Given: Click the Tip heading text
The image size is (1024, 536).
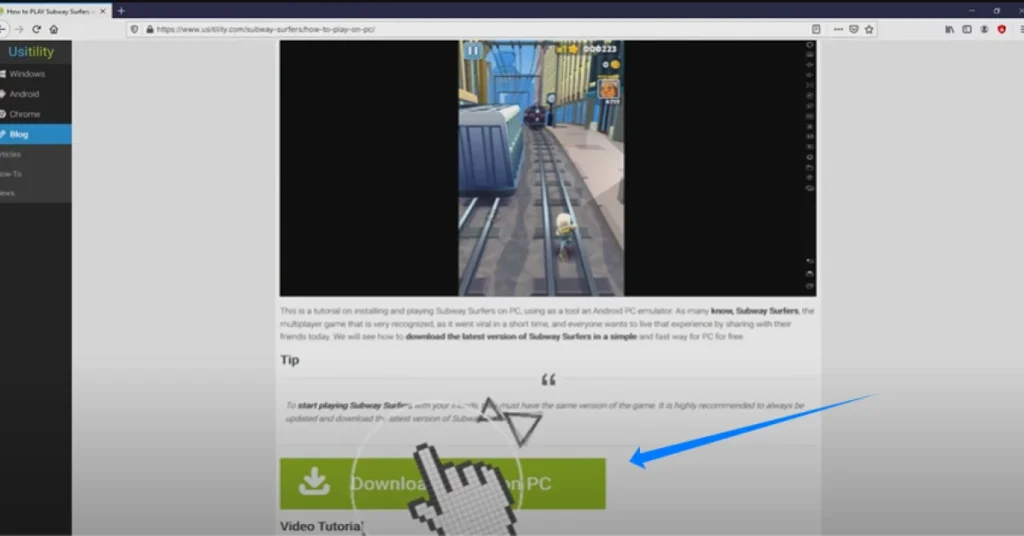Looking at the screenshot, I should click(x=289, y=360).
